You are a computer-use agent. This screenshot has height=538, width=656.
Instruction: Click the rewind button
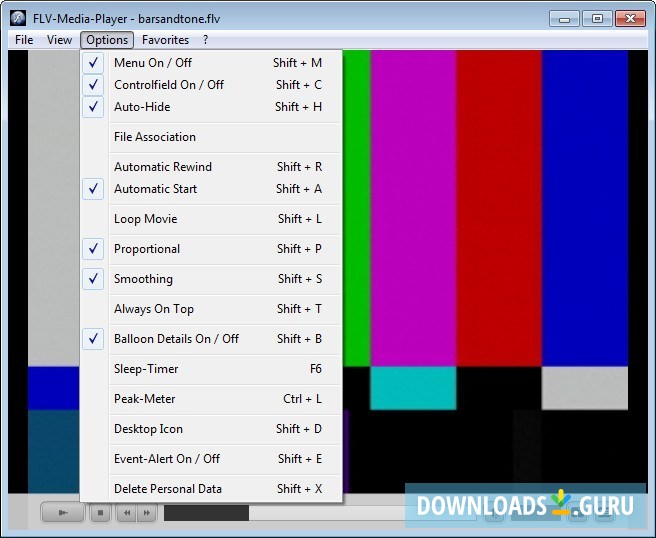click(126, 512)
